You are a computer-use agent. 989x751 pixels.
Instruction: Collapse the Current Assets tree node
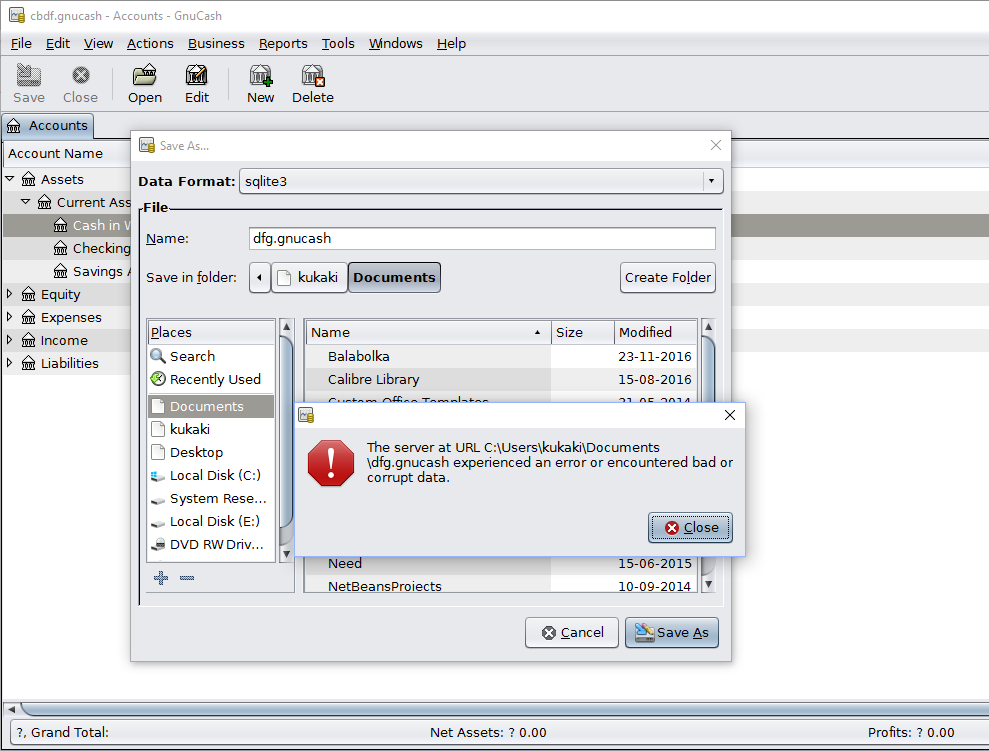click(x=25, y=202)
